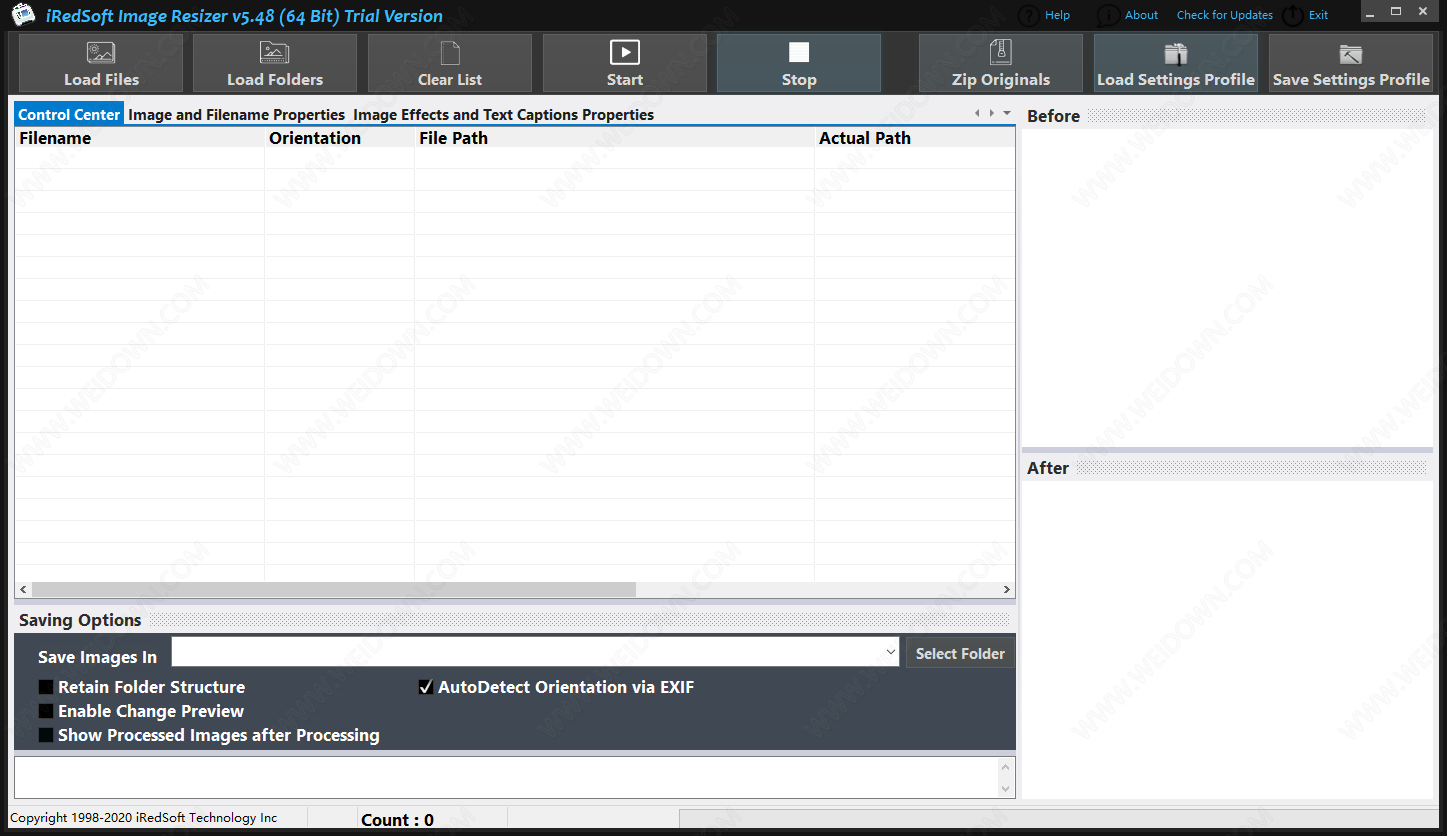
Task: Toggle Show Processed Images after Processing
Action: coord(46,735)
